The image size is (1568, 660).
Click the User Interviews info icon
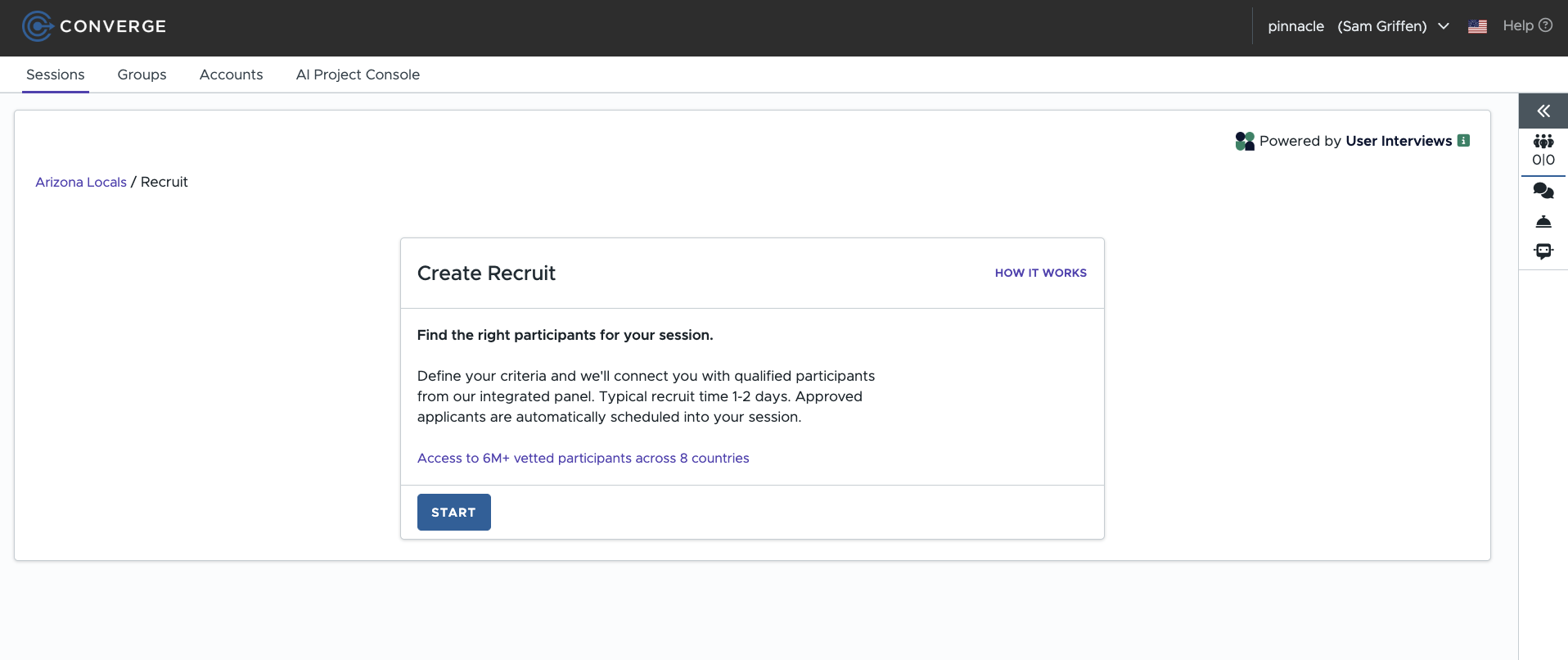click(1463, 141)
